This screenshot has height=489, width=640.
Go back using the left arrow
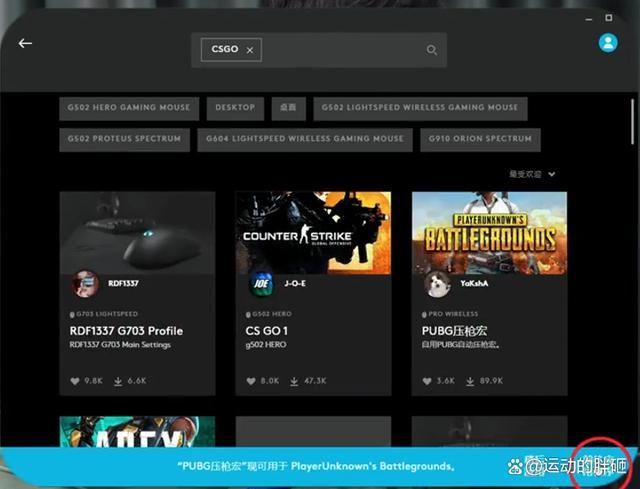click(25, 43)
